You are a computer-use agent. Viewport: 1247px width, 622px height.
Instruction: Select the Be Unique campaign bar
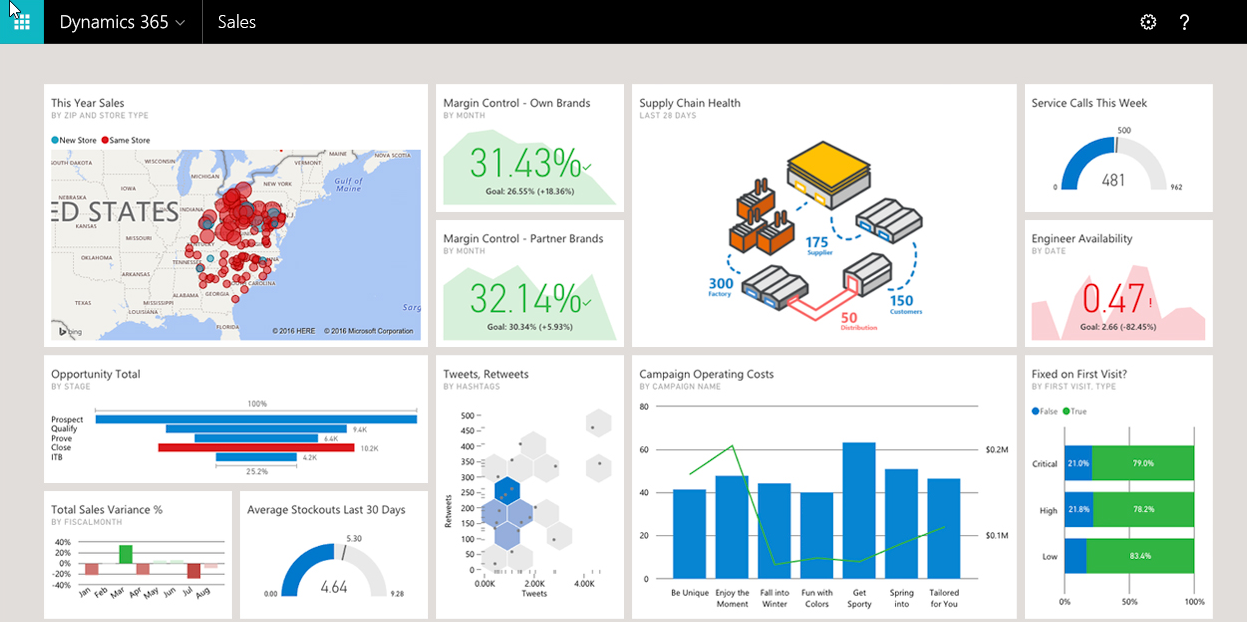(689, 533)
